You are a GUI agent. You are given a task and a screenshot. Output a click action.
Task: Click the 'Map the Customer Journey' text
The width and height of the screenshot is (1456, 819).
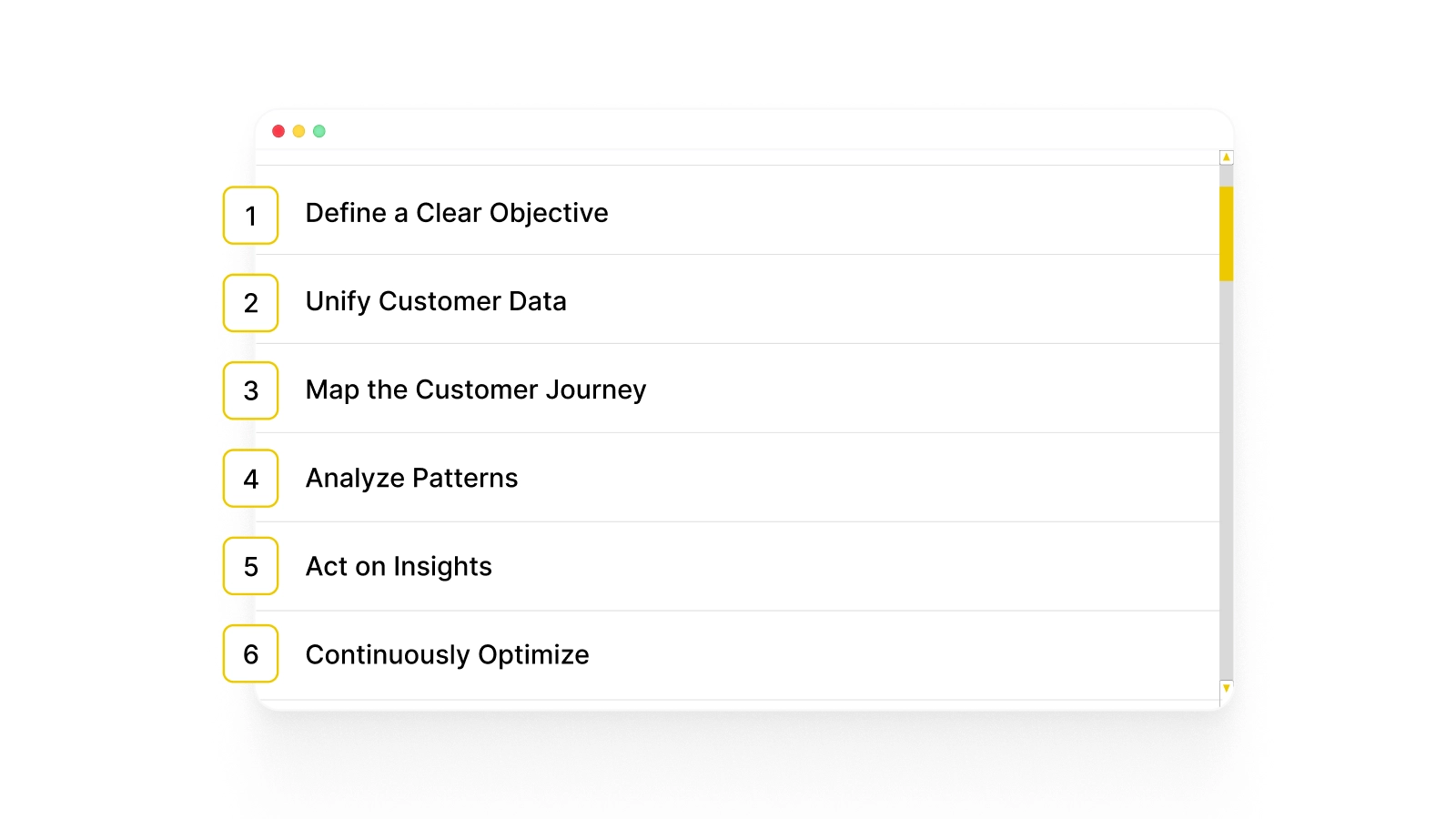[x=476, y=389]
